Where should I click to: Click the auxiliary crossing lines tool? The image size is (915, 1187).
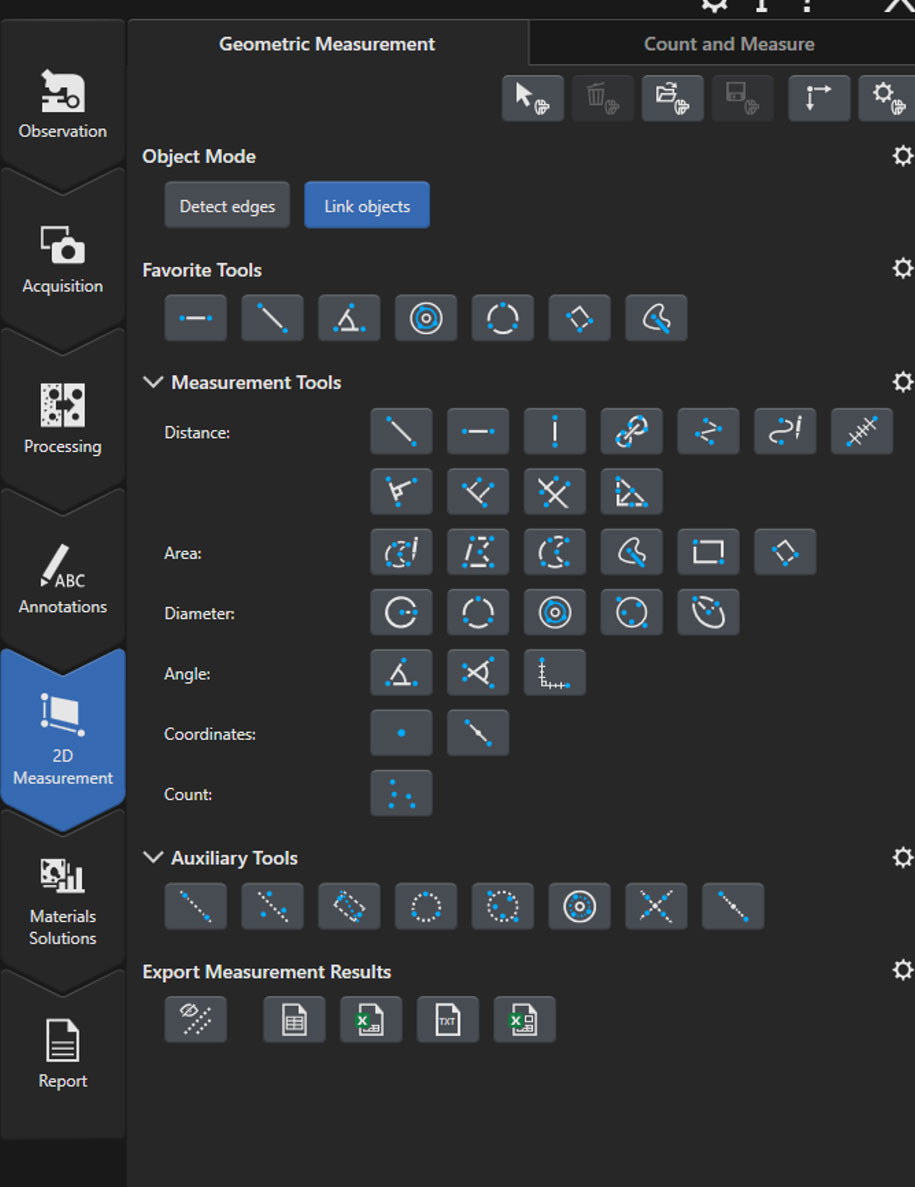click(x=656, y=907)
